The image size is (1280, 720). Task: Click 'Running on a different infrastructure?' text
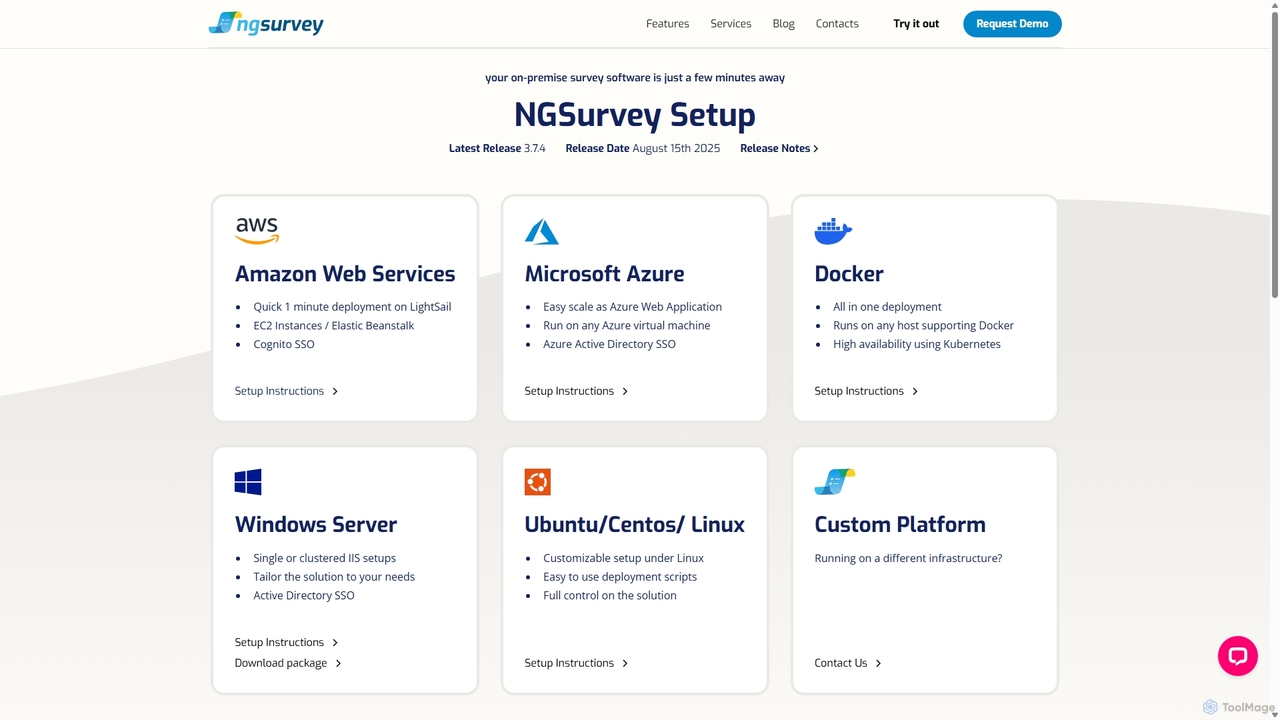(908, 558)
